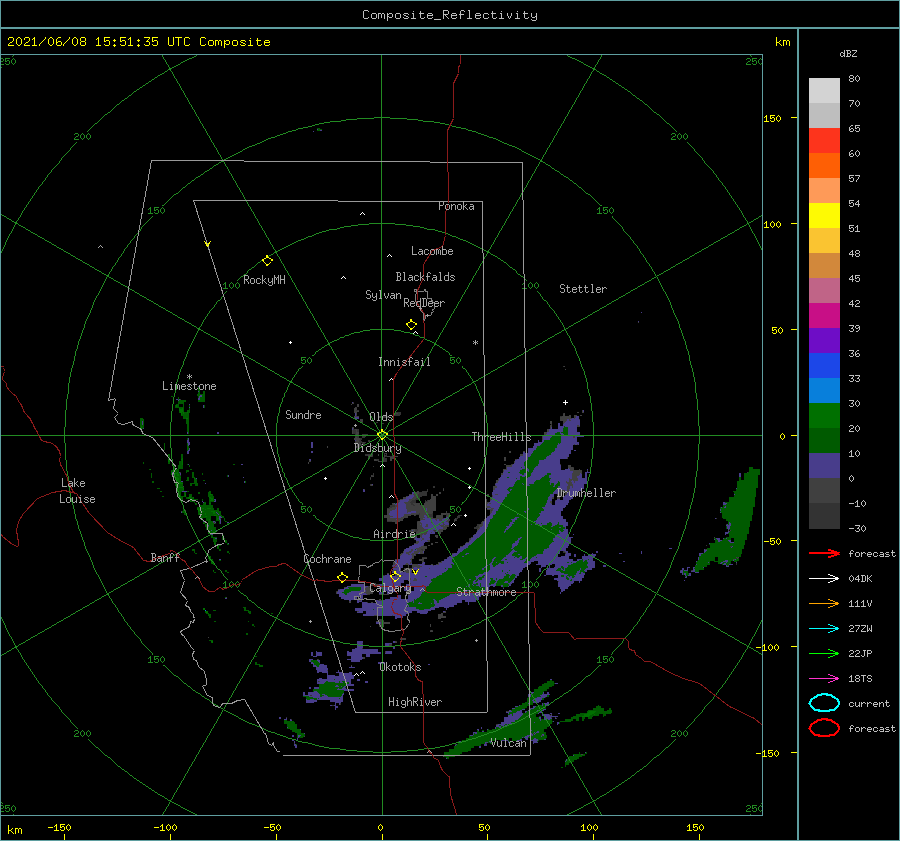Click the green 22JP arrow icon
Screen dimensions: 900x841
click(x=824, y=653)
